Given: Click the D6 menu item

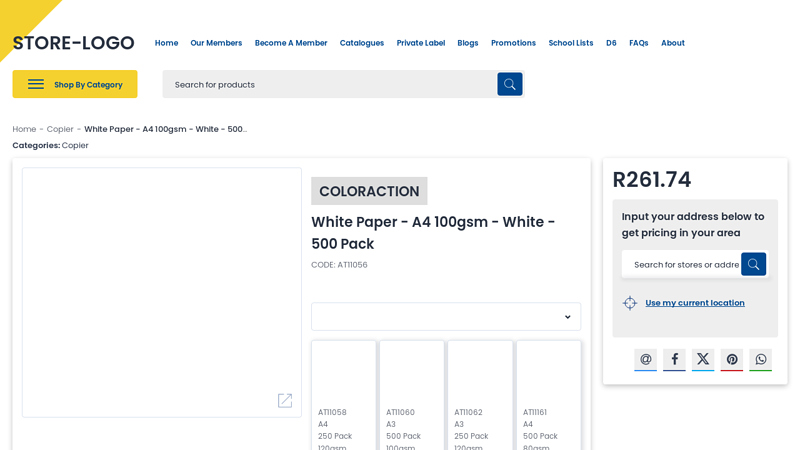Looking at the screenshot, I should pyautogui.click(x=611, y=43).
